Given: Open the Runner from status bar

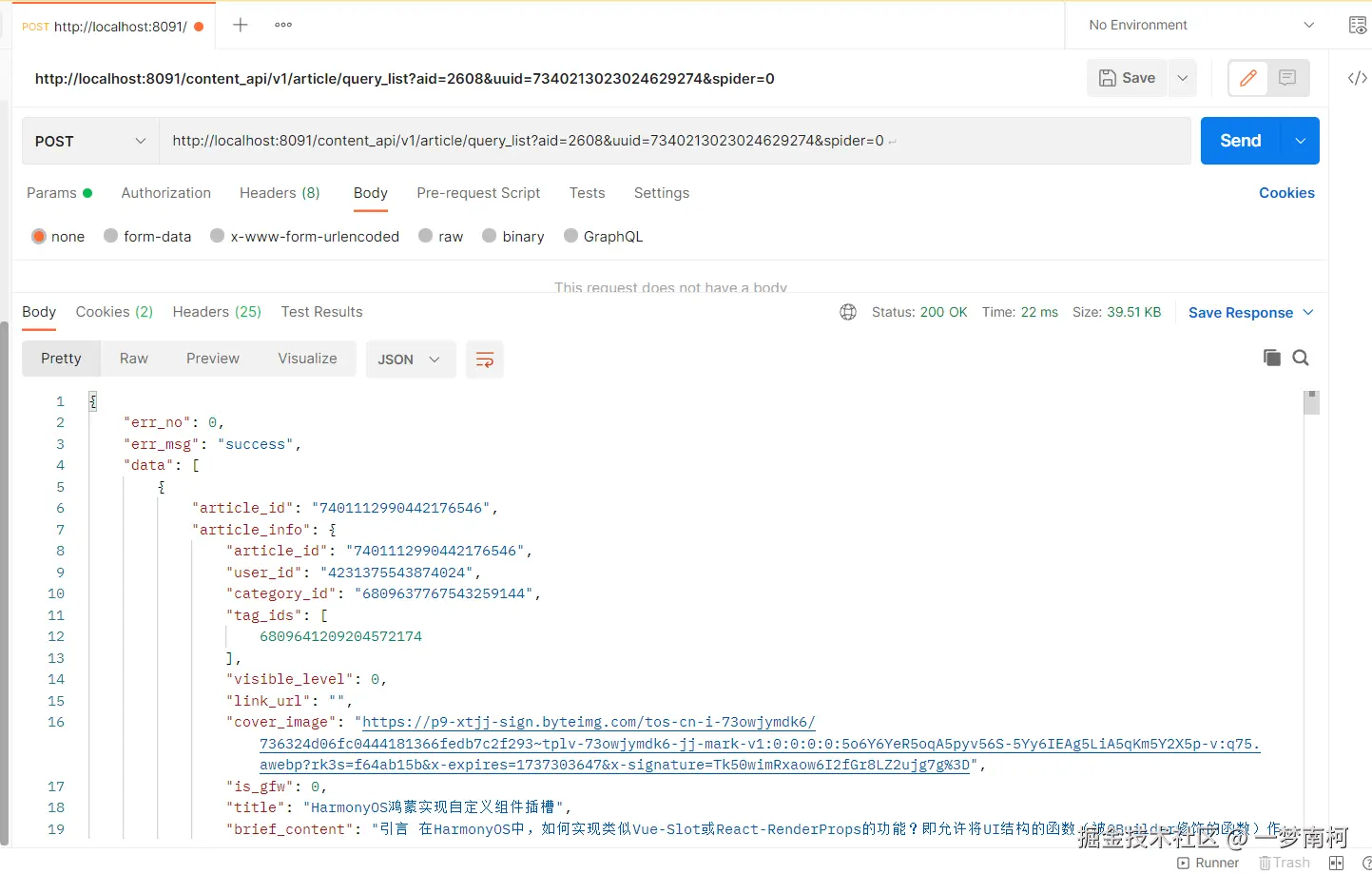Looking at the screenshot, I should click(1208, 863).
